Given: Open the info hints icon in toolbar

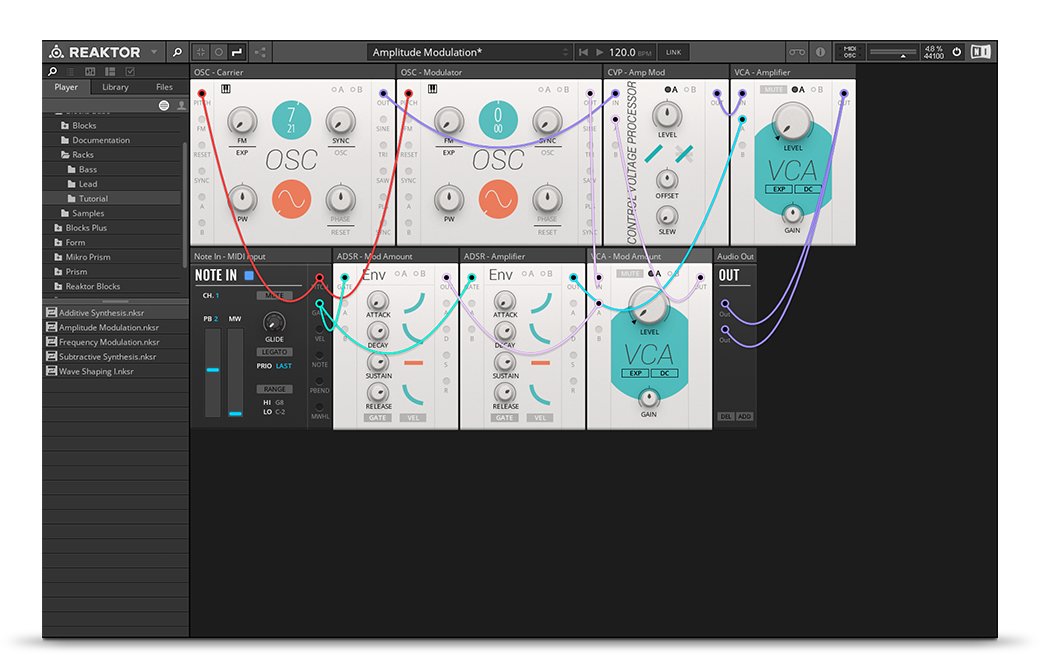Looking at the screenshot, I should [x=820, y=52].
